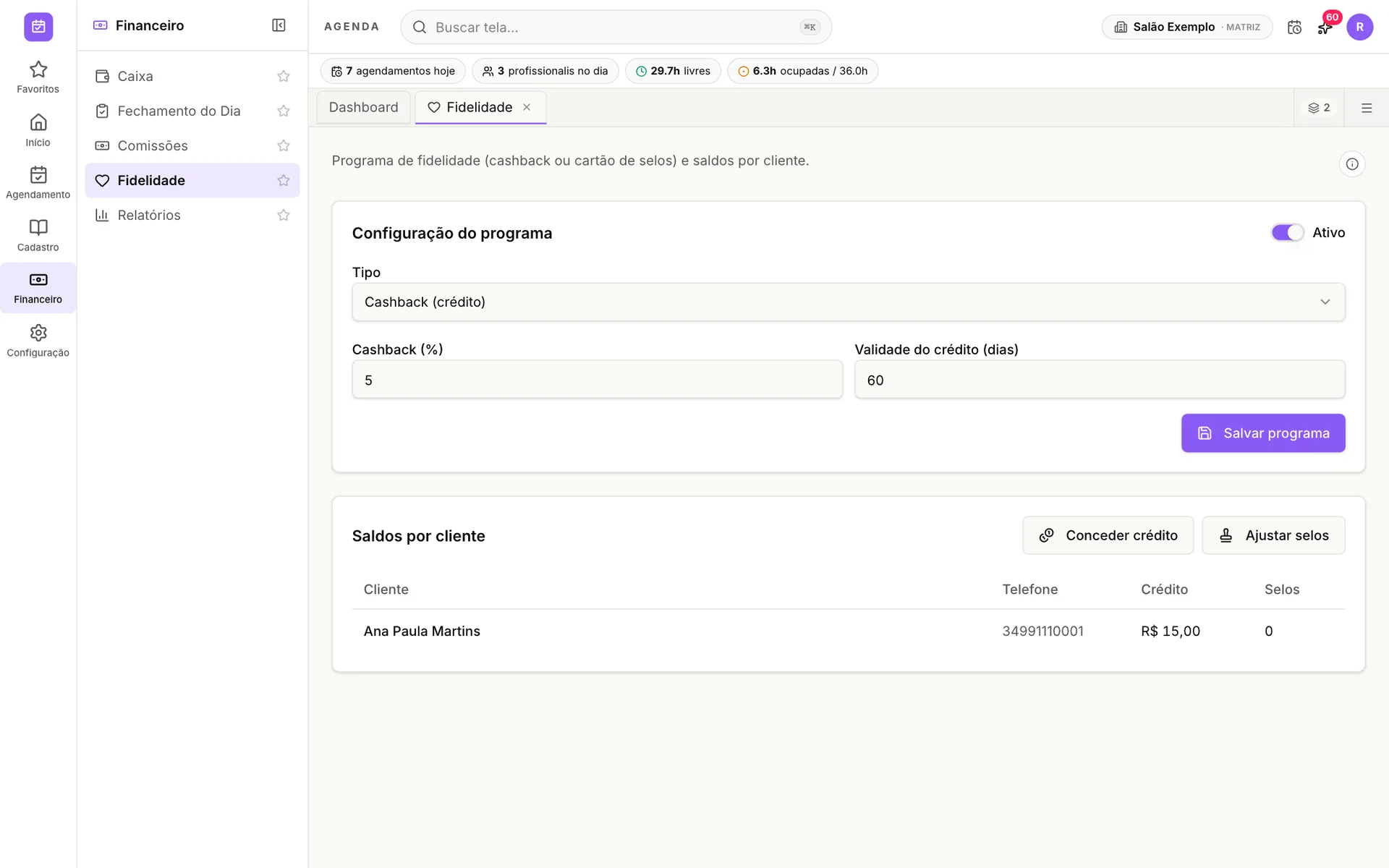Toggle the star for the Fidelidade item
This screenshot has width=1389, height=868.
pyautogui.click(x=284, y=180)
